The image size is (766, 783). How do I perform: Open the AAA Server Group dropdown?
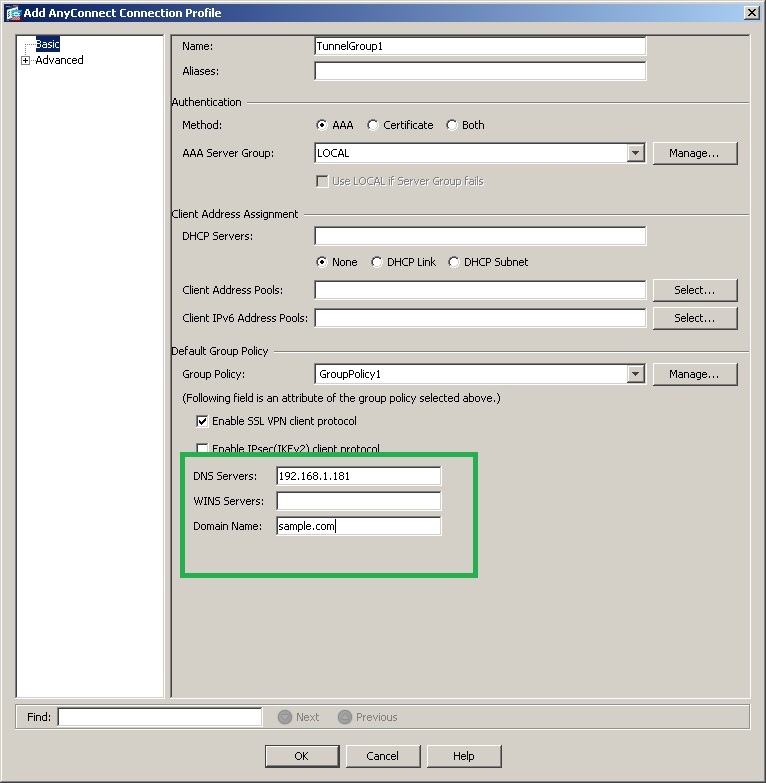(635, 153)
